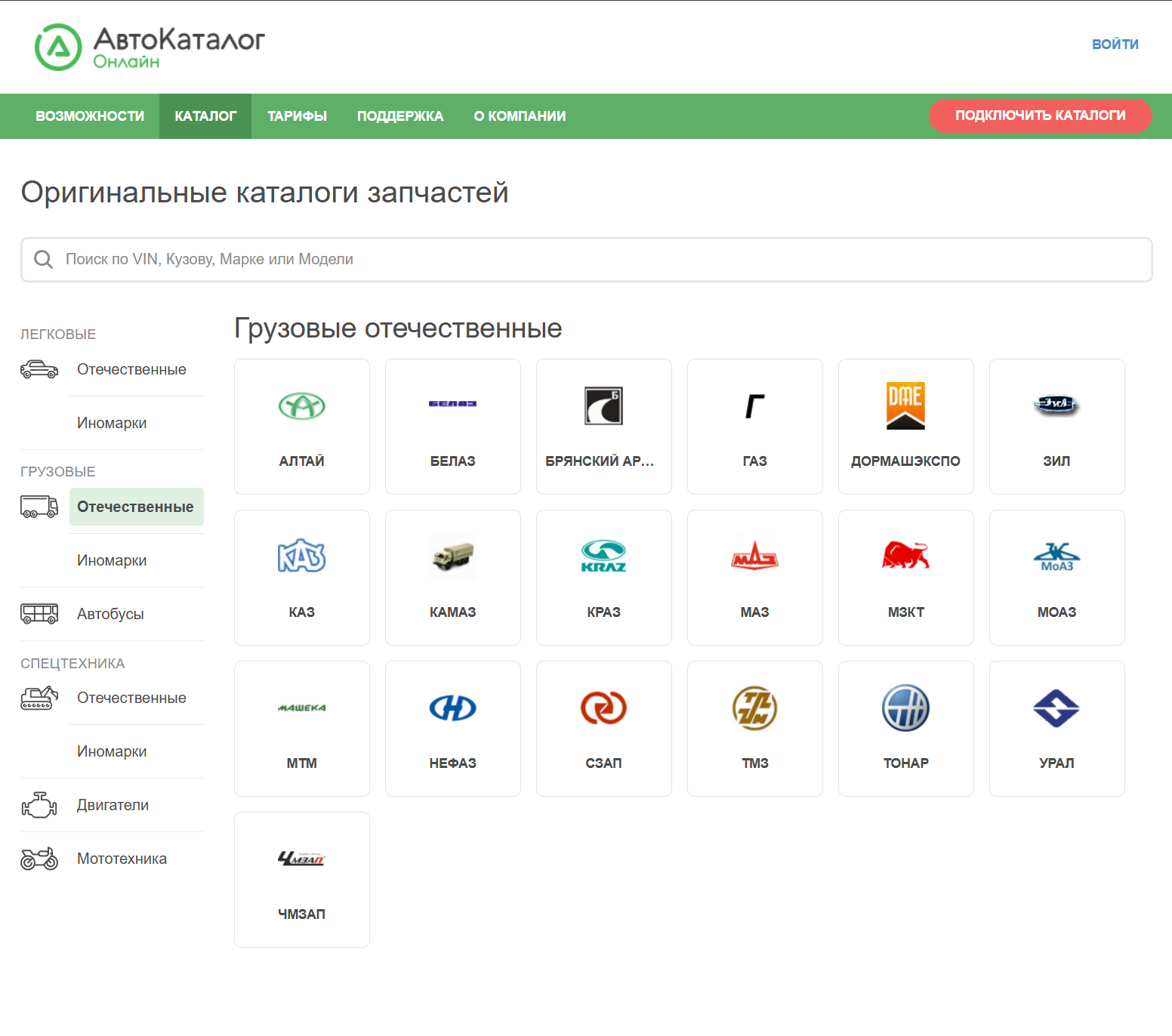Open the ЧМЗАП brand logo
Image resolution: width=1172 pixels, height=1036 pixels.
pos(302,859)
